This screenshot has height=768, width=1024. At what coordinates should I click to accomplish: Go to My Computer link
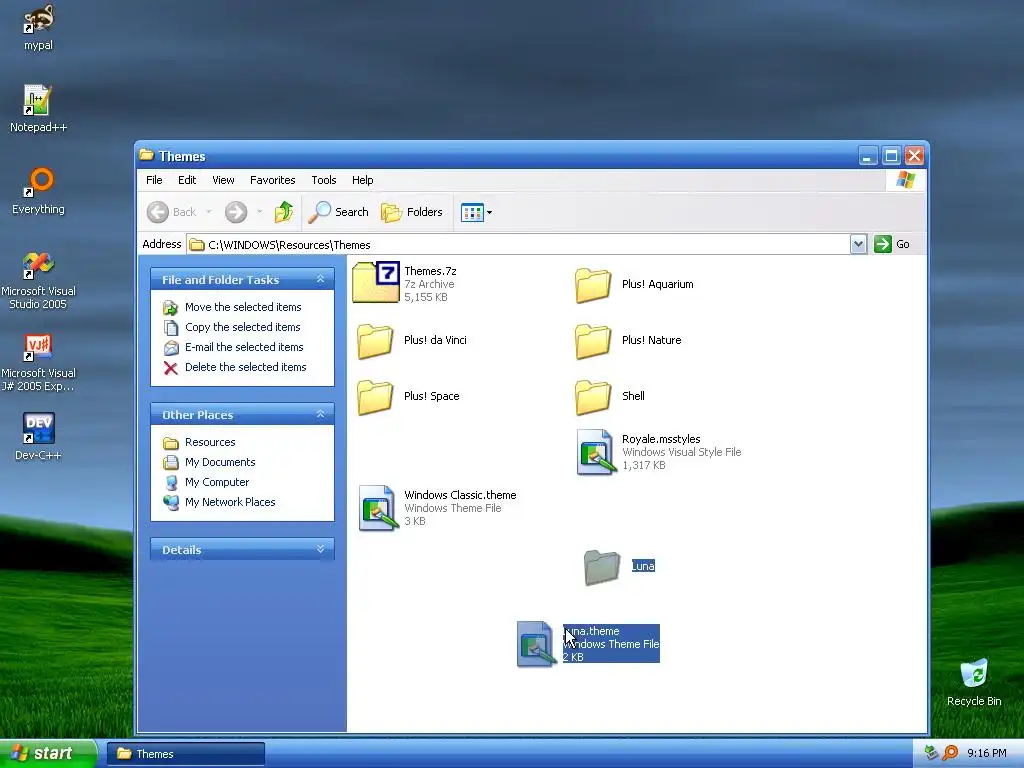tap(217, 483)
